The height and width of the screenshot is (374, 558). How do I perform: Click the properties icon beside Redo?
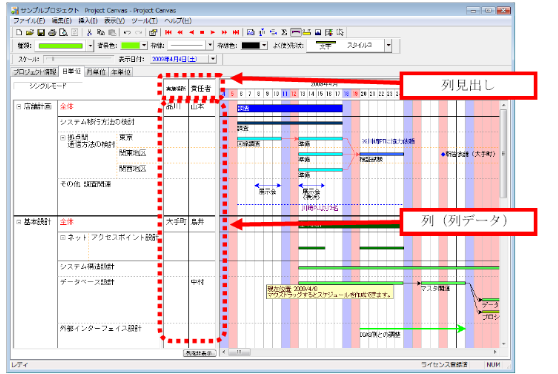point(153,32)
